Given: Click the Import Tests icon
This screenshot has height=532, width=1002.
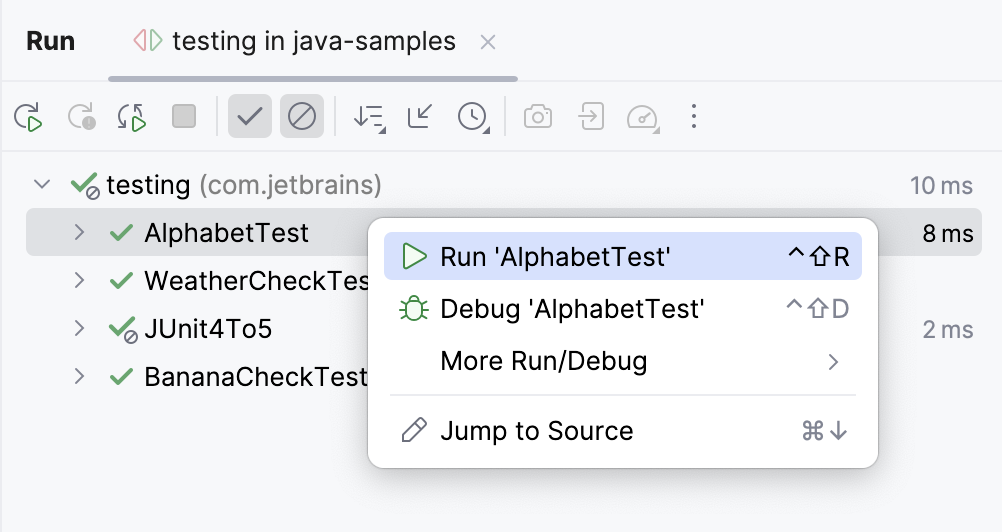Looking at the screenshot, I should coord(591,117).
